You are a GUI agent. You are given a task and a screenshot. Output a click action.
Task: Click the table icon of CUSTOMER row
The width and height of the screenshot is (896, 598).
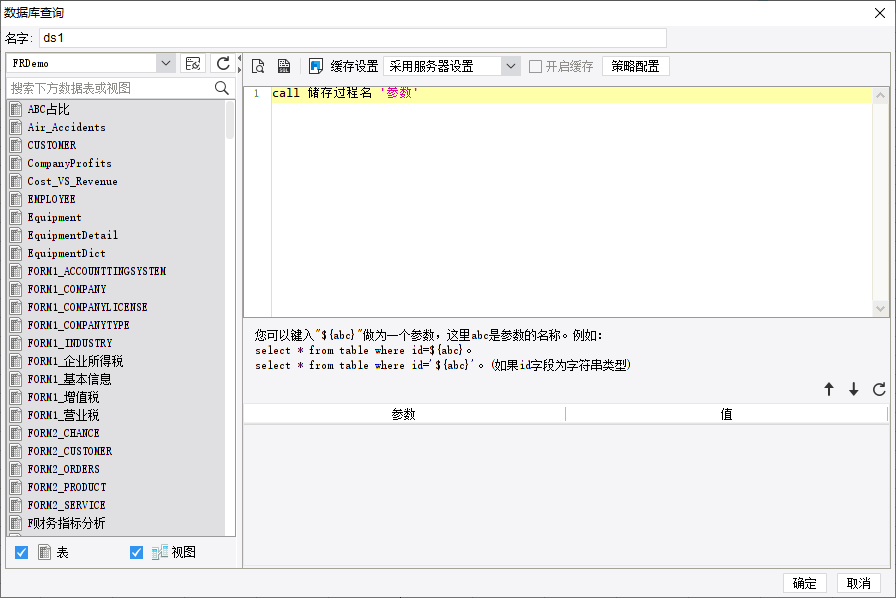tap(16, 145)
